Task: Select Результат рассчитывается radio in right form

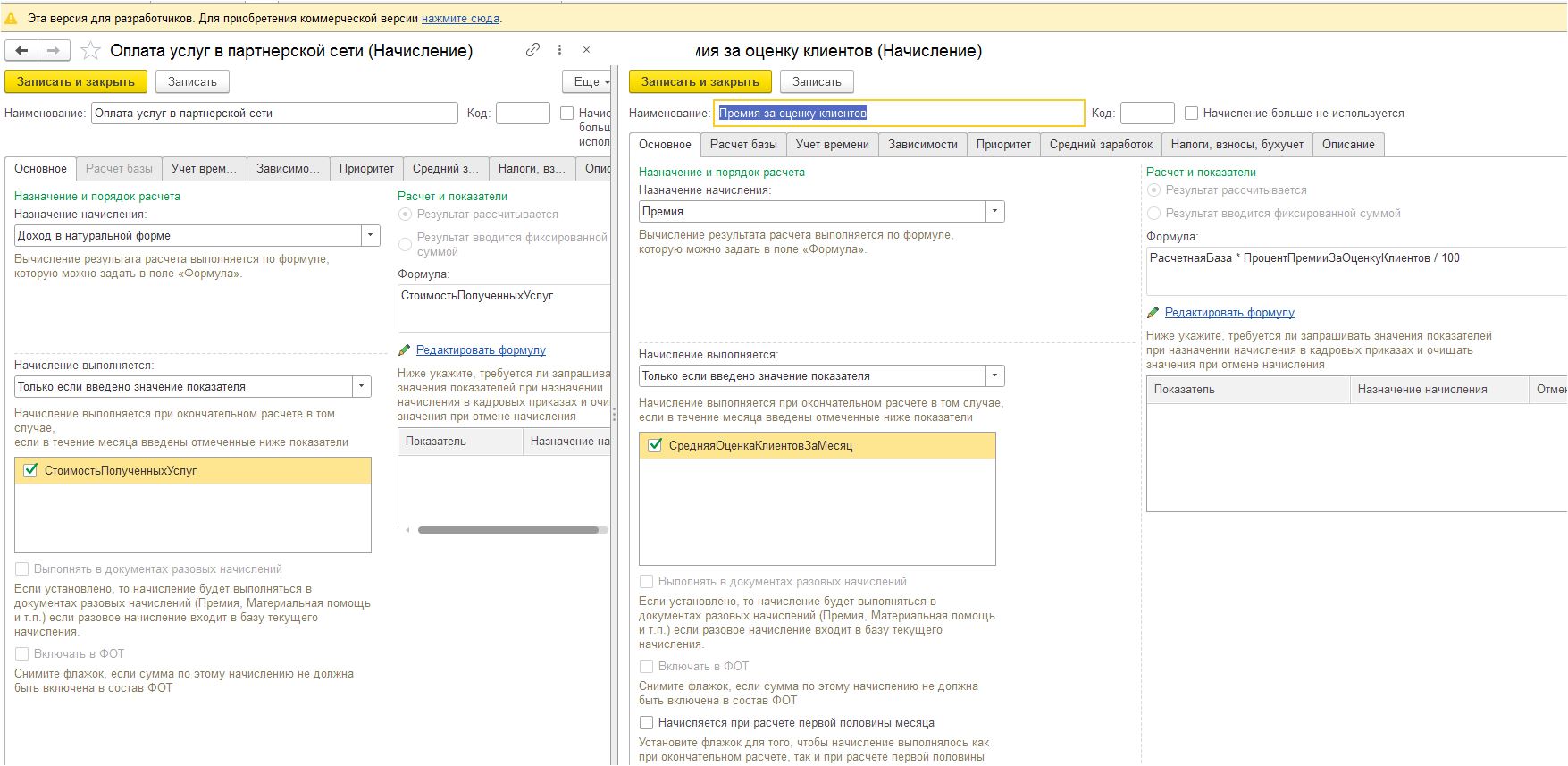Action: point(1154,190)
